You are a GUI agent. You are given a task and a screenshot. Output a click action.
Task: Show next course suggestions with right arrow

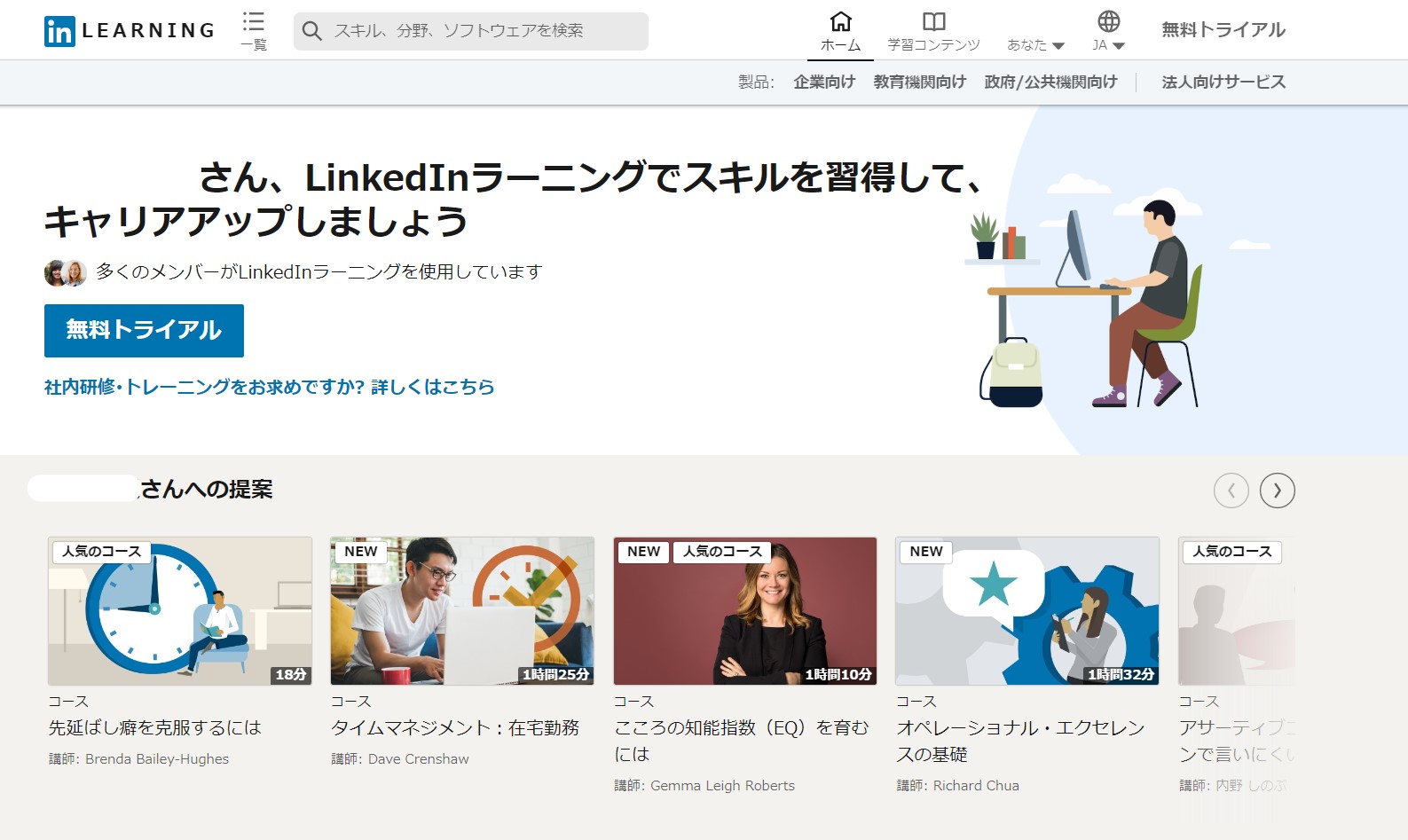[x=1277, y=490]
